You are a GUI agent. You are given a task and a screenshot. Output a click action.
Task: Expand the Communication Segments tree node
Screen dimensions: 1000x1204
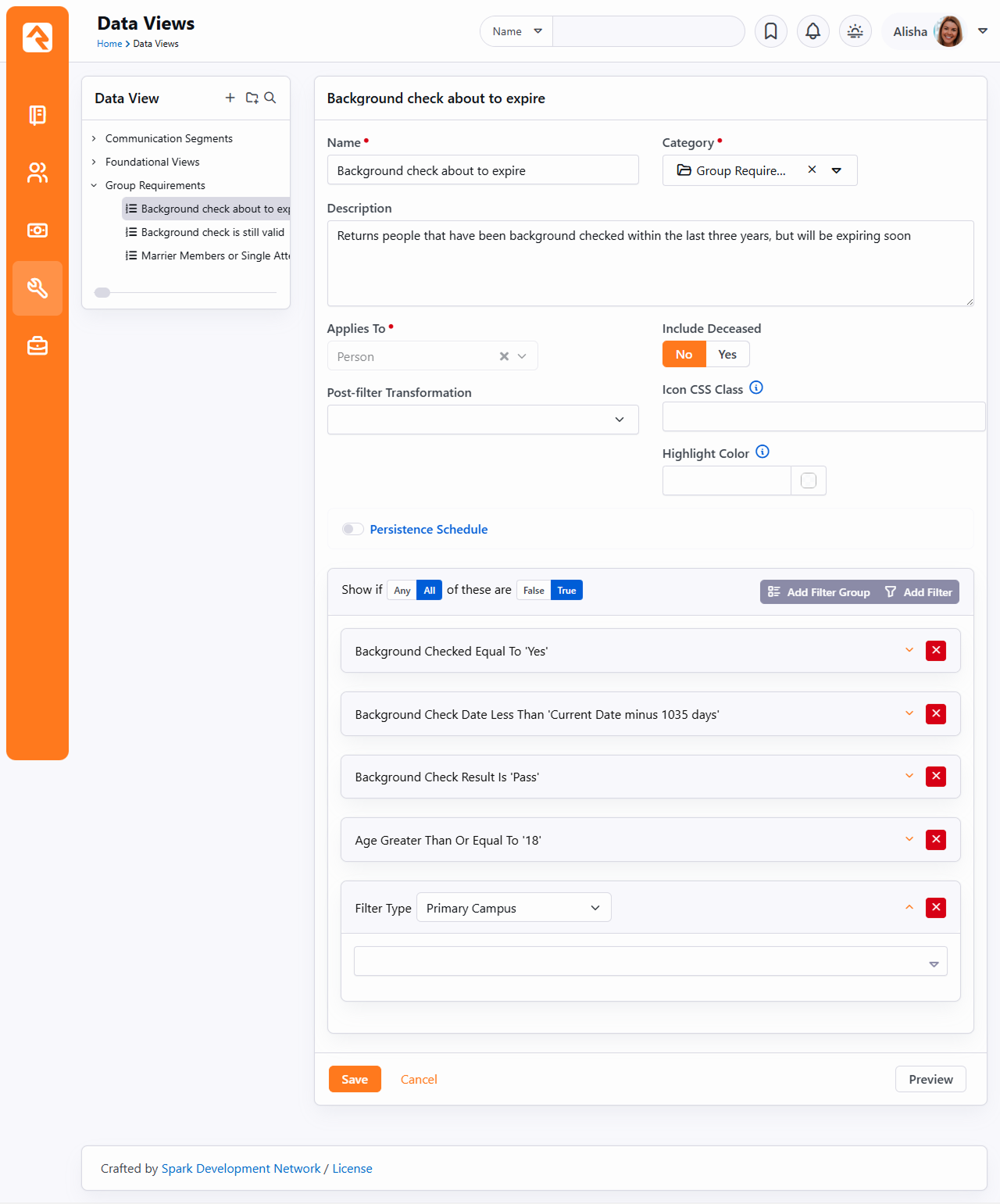click(94, 138)
